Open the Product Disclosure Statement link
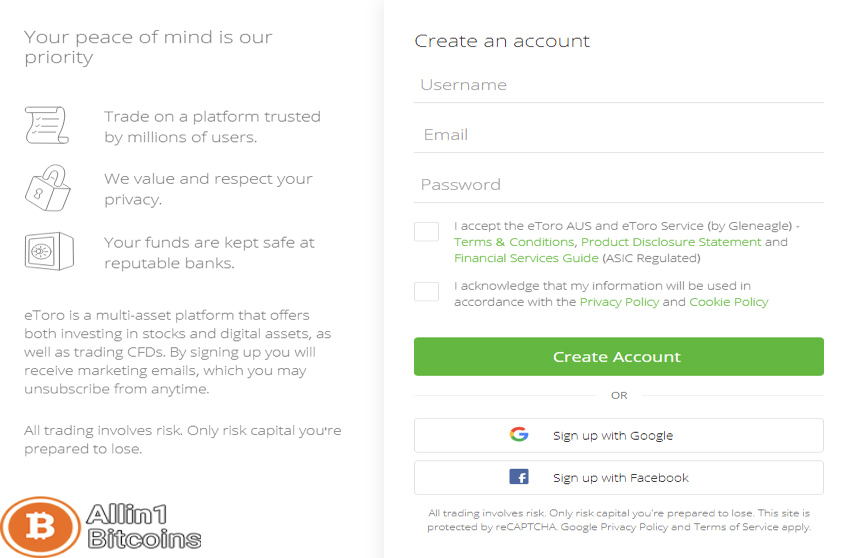845x558 pixels. coord(671,242)
